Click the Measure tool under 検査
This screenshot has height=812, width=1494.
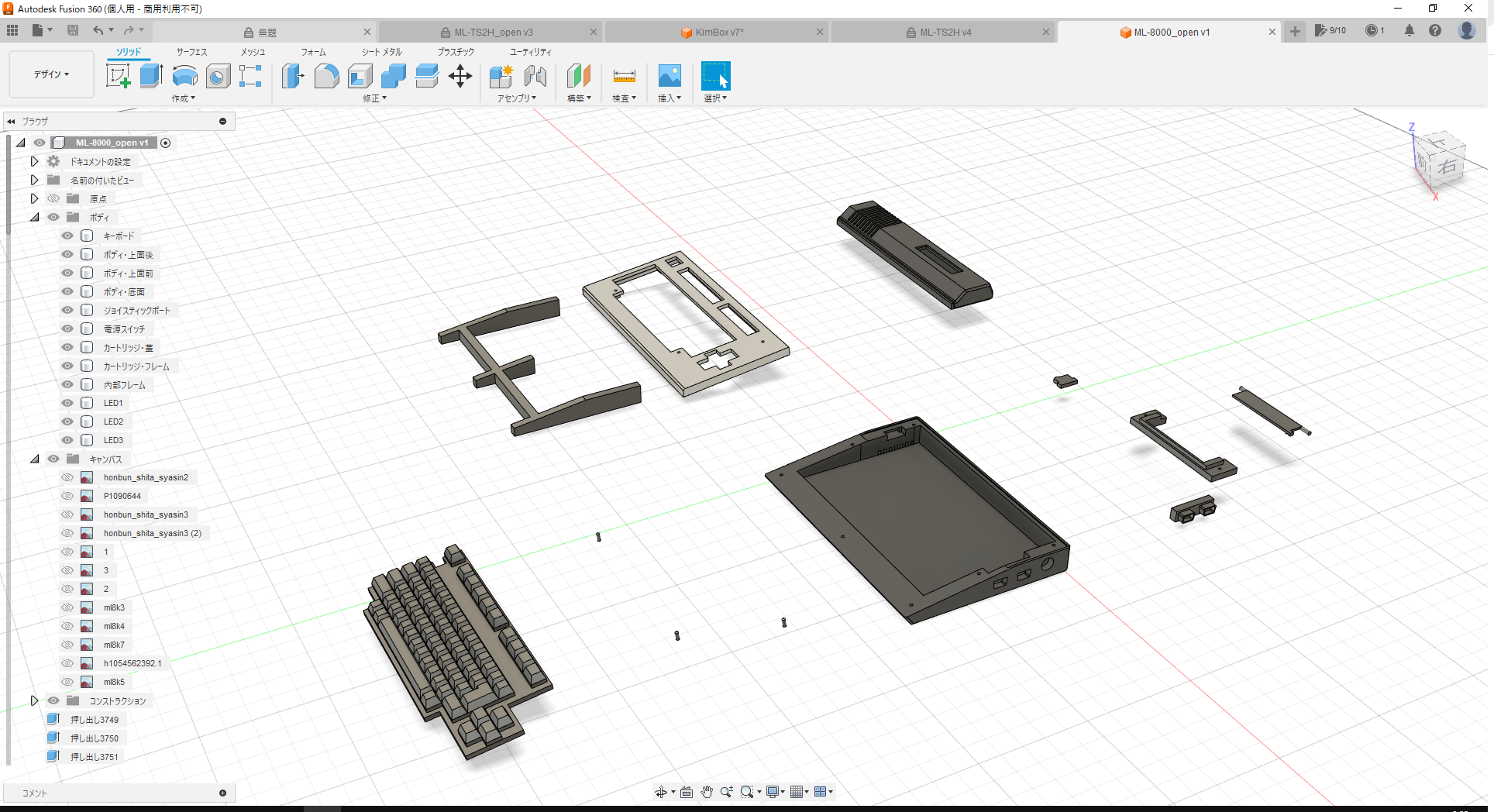(x=624, y=76)
